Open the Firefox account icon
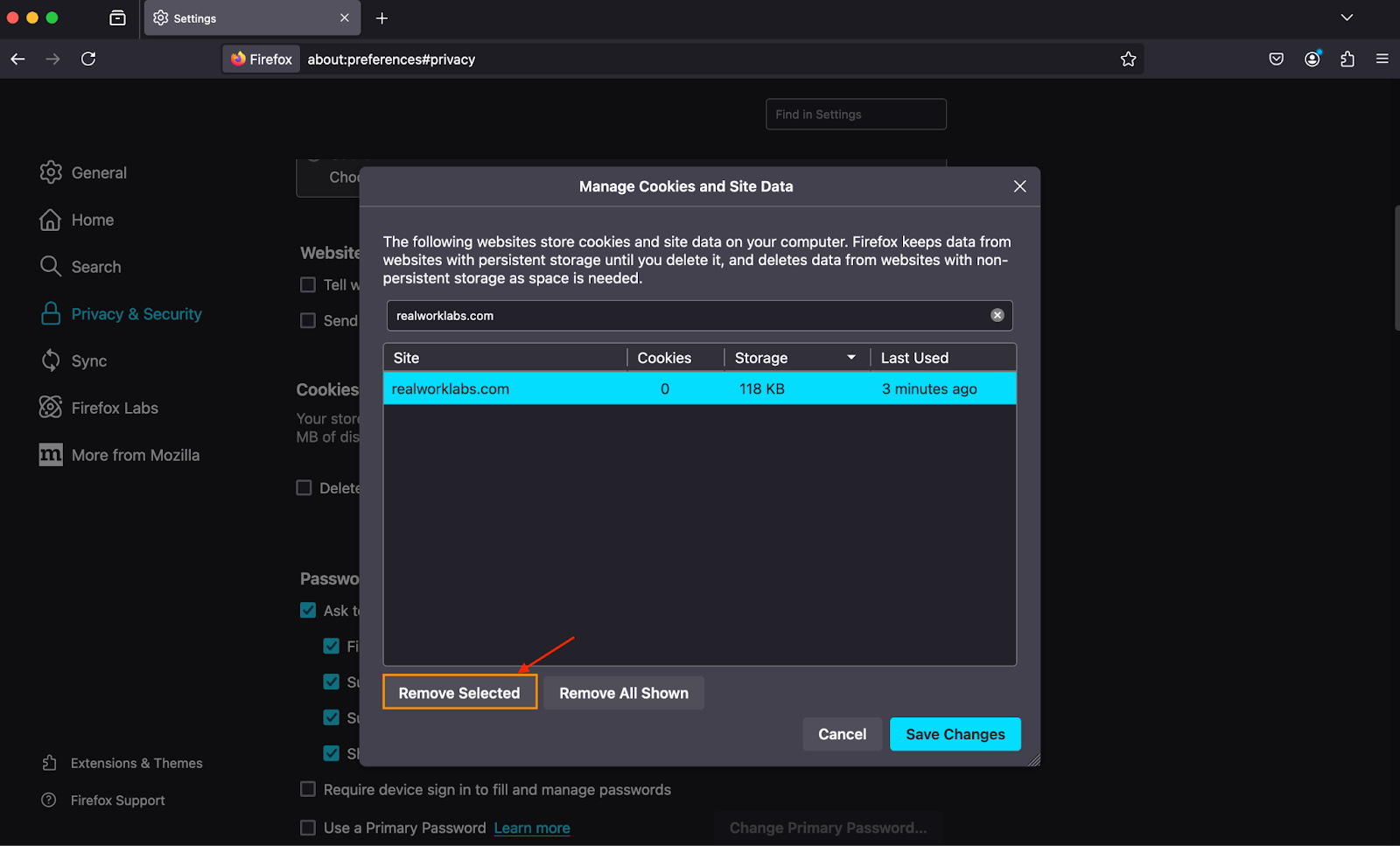Image resolution: width=1400 pixels, height=846 pixels. [x=1312, y=59]
